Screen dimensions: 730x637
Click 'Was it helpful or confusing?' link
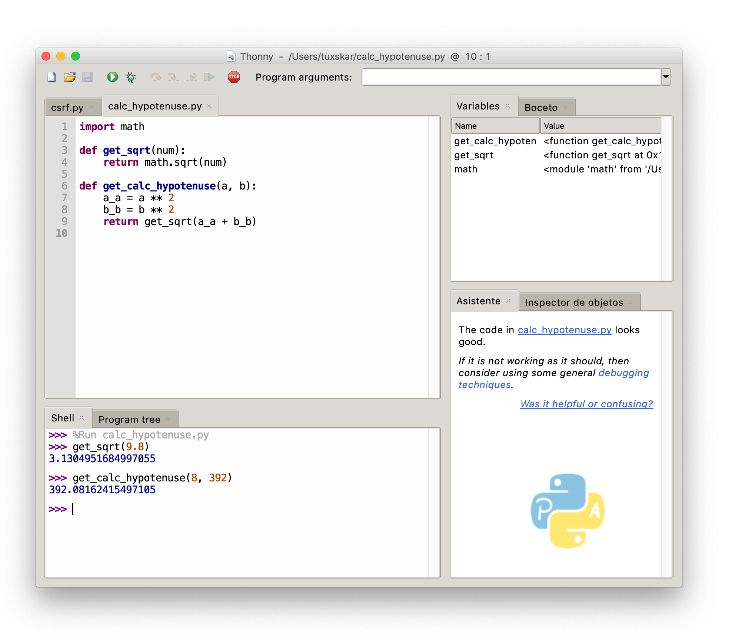(587, 404)
